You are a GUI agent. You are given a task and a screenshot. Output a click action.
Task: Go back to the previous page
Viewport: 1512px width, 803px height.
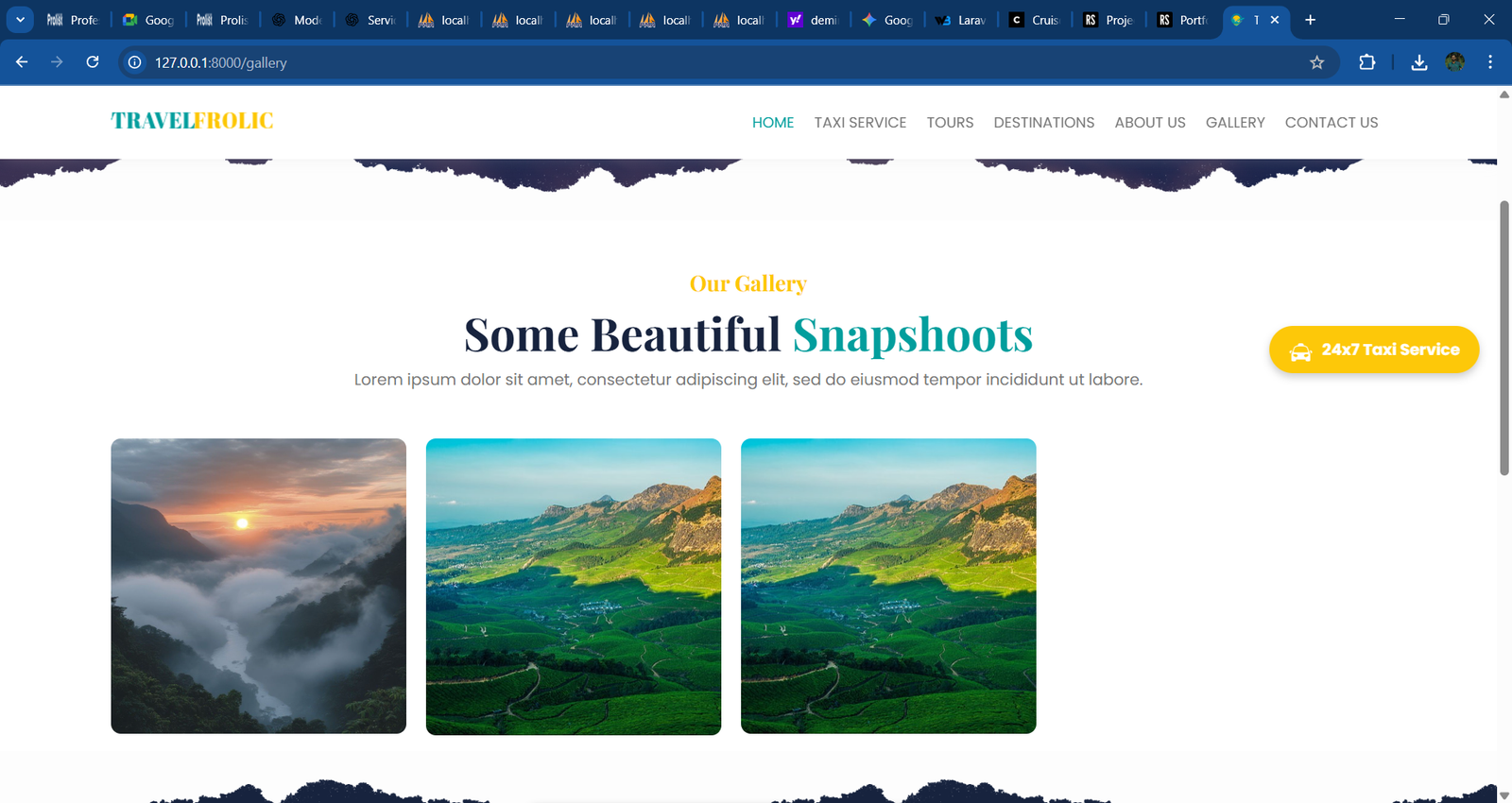pos(22,62)
